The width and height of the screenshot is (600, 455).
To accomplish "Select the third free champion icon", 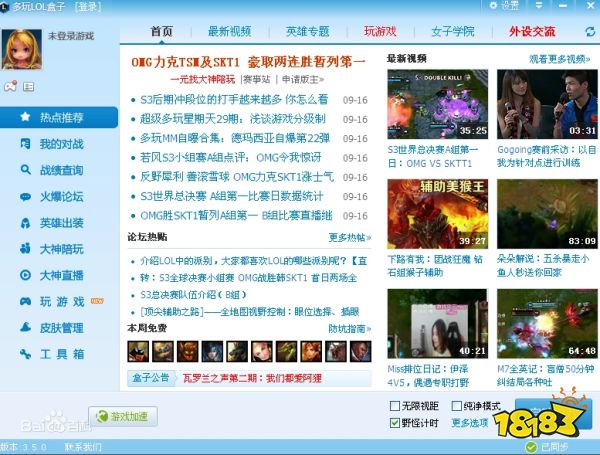I will [188, 351].
